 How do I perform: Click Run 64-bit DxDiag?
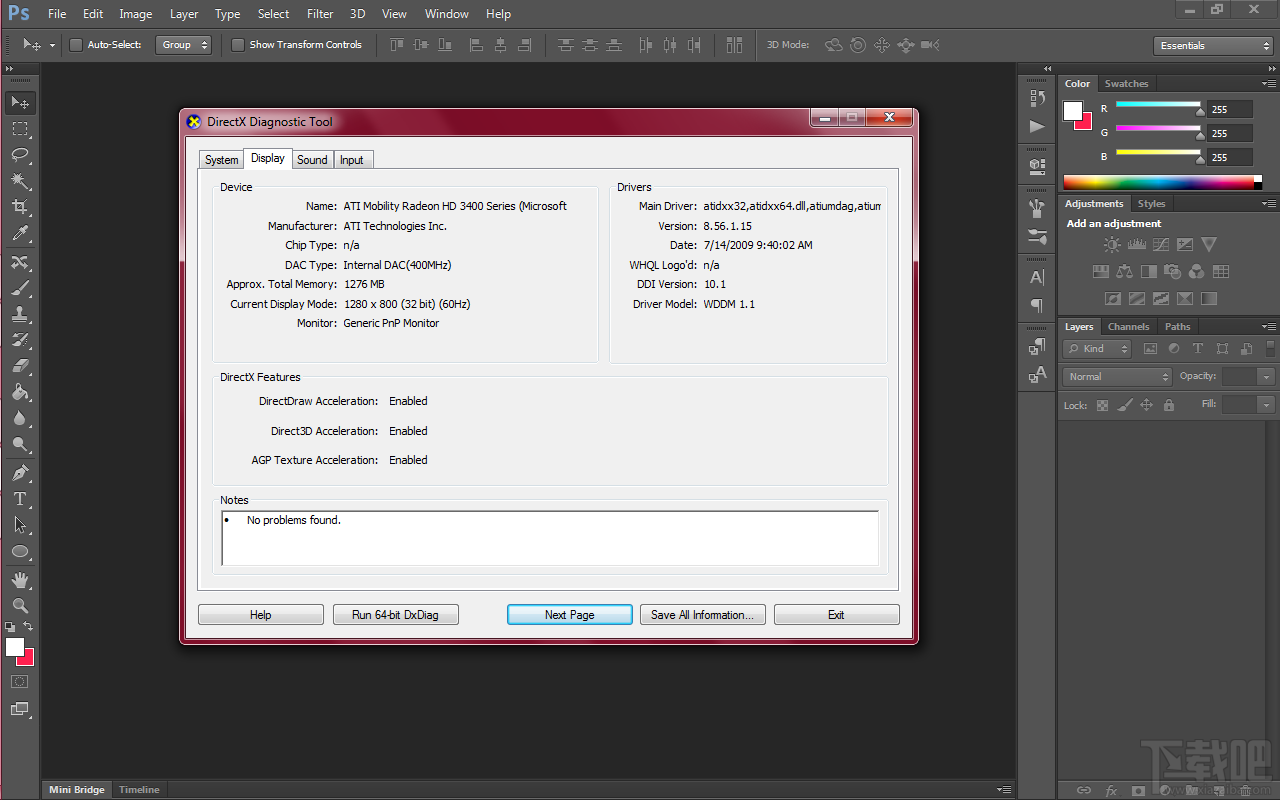[396, 614]
